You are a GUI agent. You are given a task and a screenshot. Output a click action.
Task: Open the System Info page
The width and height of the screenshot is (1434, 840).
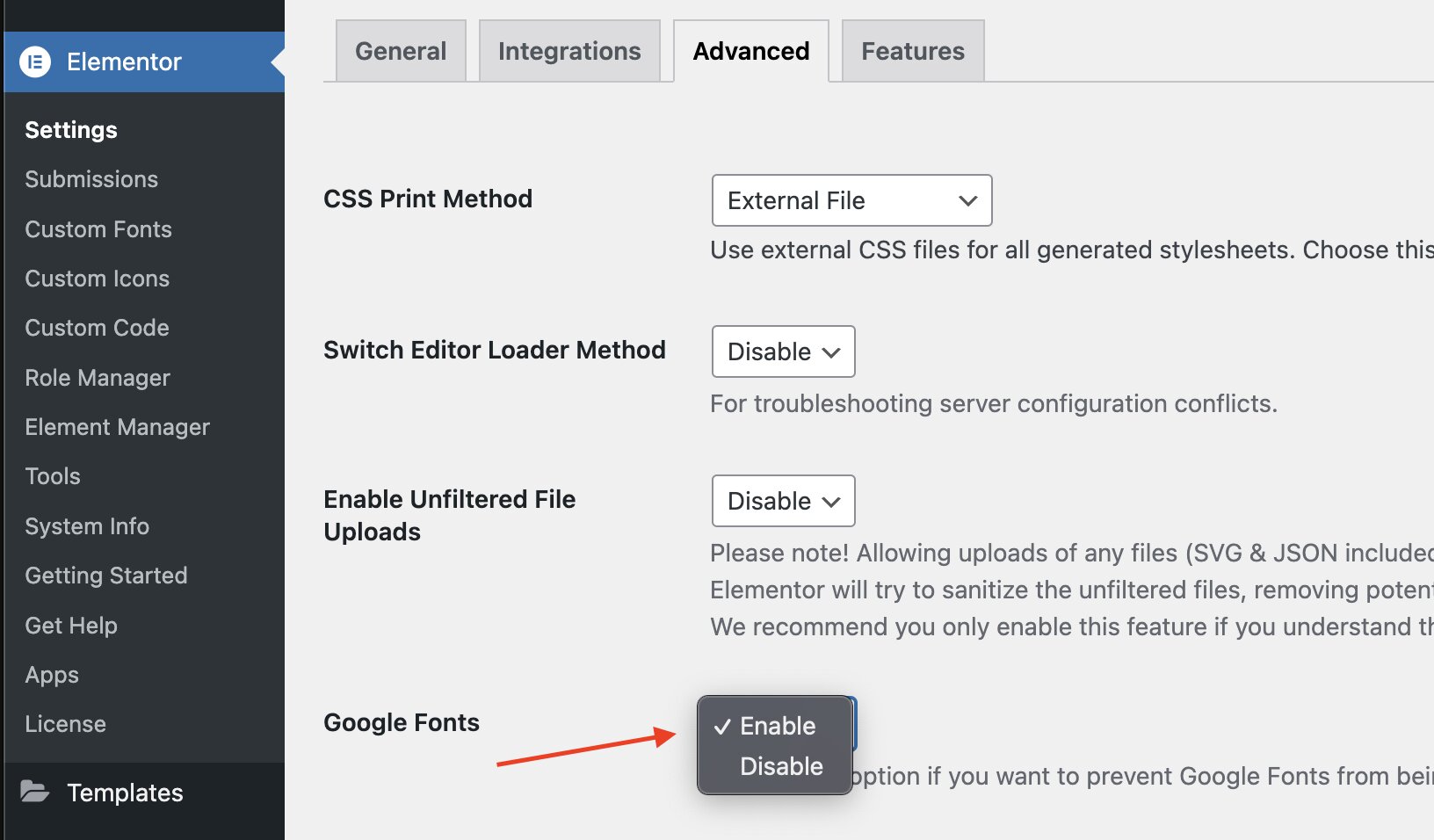pos(86,525)
